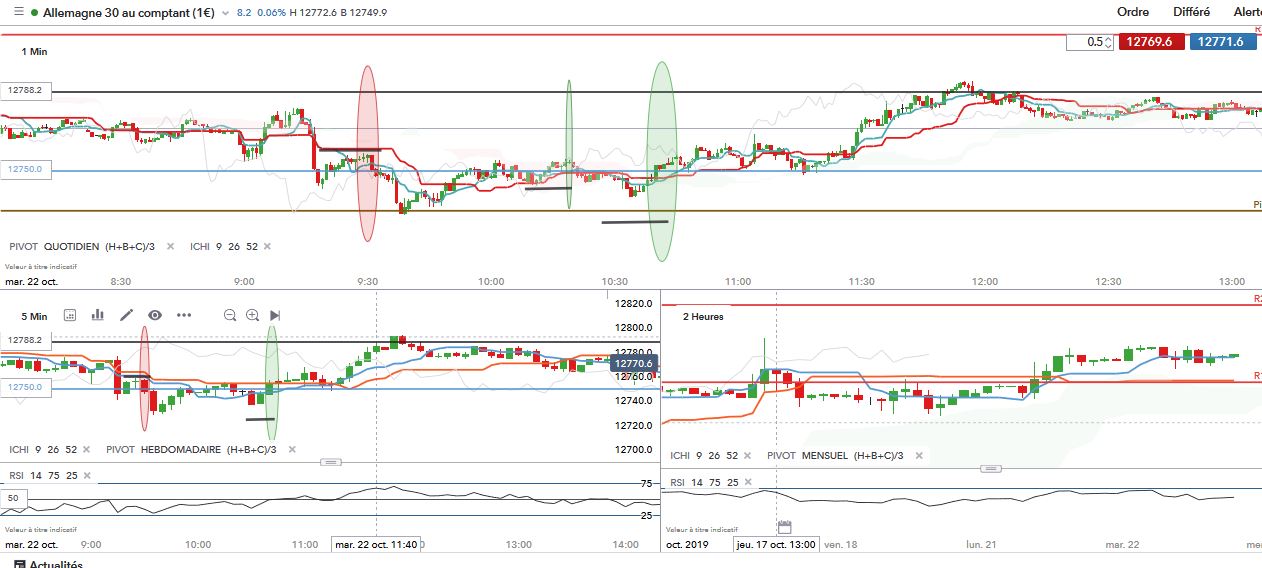Click the 12750.0 level label on the 5 Min chart
1262x568 pixels.
tap(26, 387)
